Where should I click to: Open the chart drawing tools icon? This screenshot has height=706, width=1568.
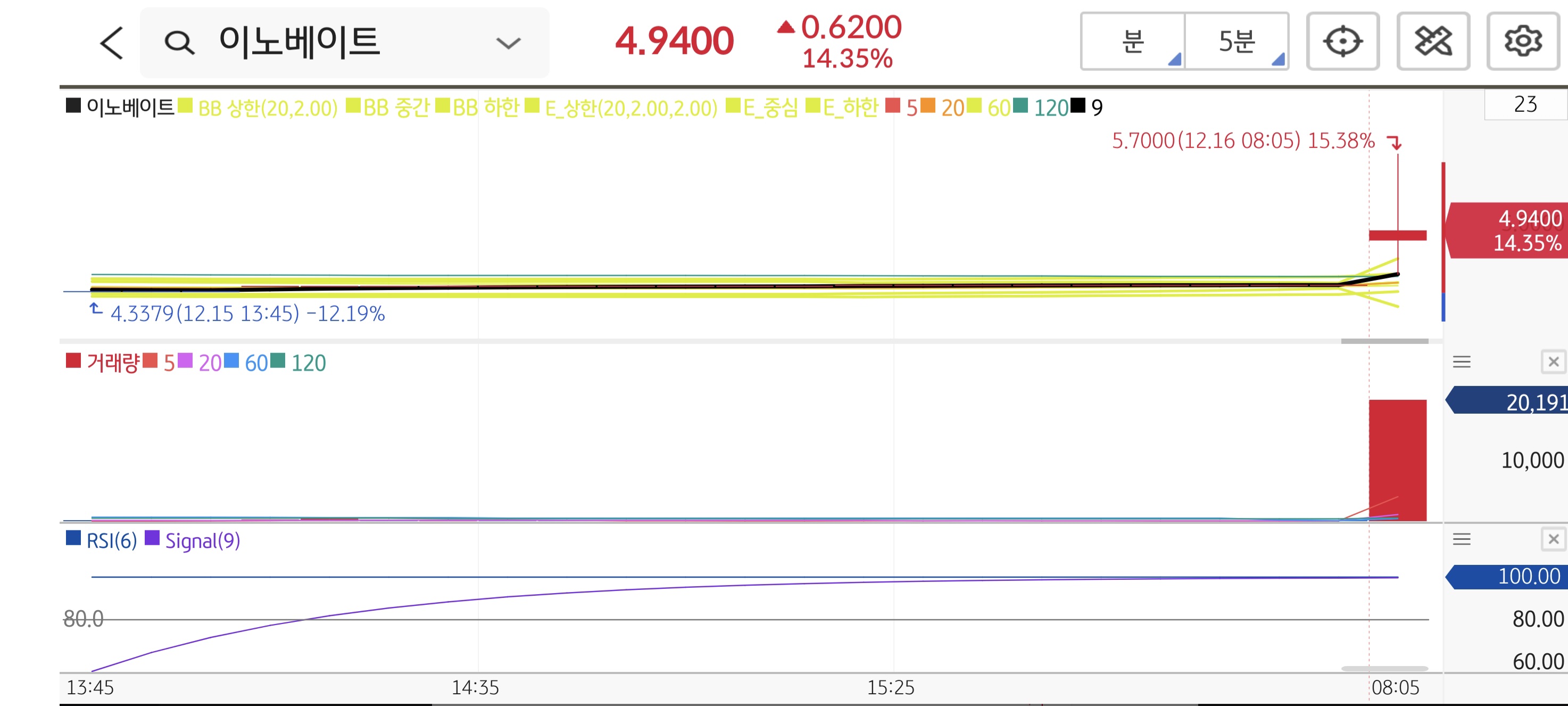point(1432,42)
